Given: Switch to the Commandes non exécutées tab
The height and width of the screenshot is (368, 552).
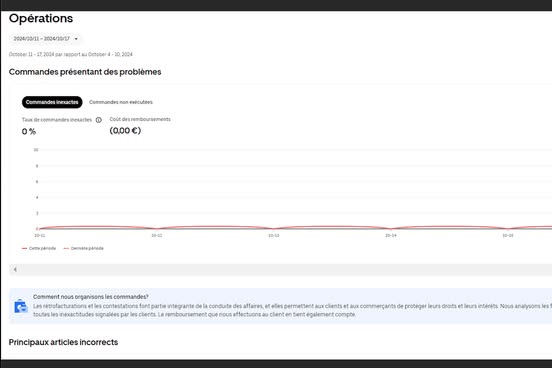Looking at the screenshot, I should 121,102.
